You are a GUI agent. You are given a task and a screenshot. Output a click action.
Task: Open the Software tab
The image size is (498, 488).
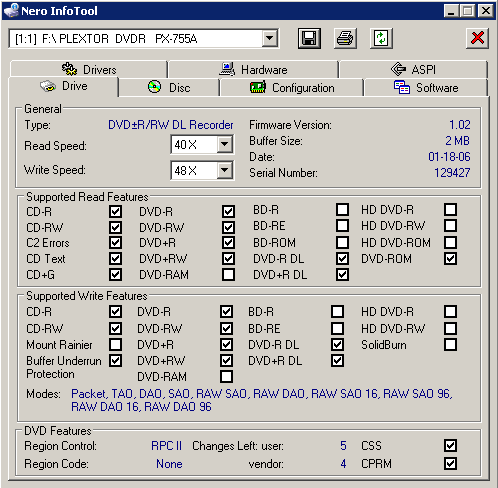pos(426,88)
